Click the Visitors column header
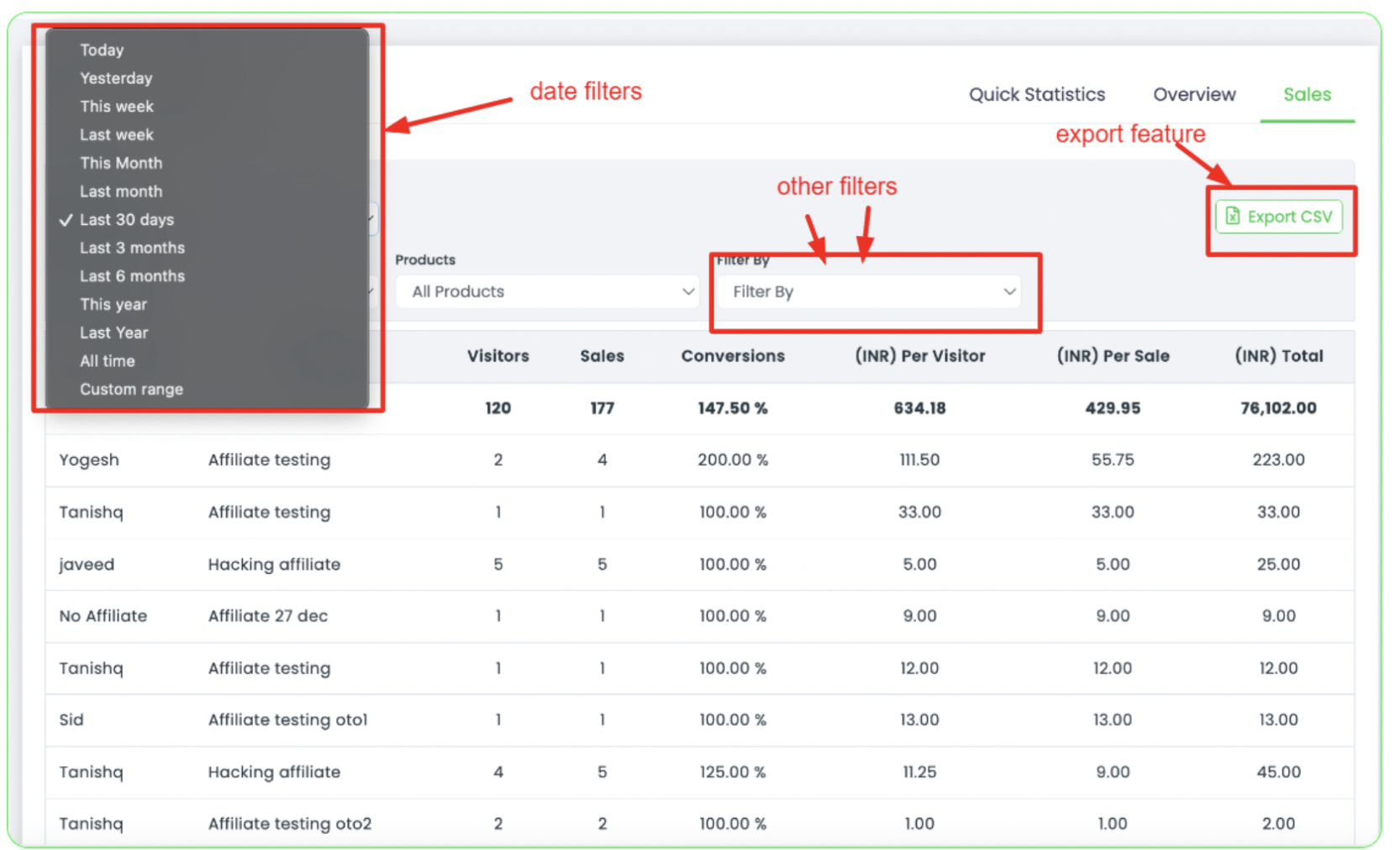 click(x=497, y=356)
